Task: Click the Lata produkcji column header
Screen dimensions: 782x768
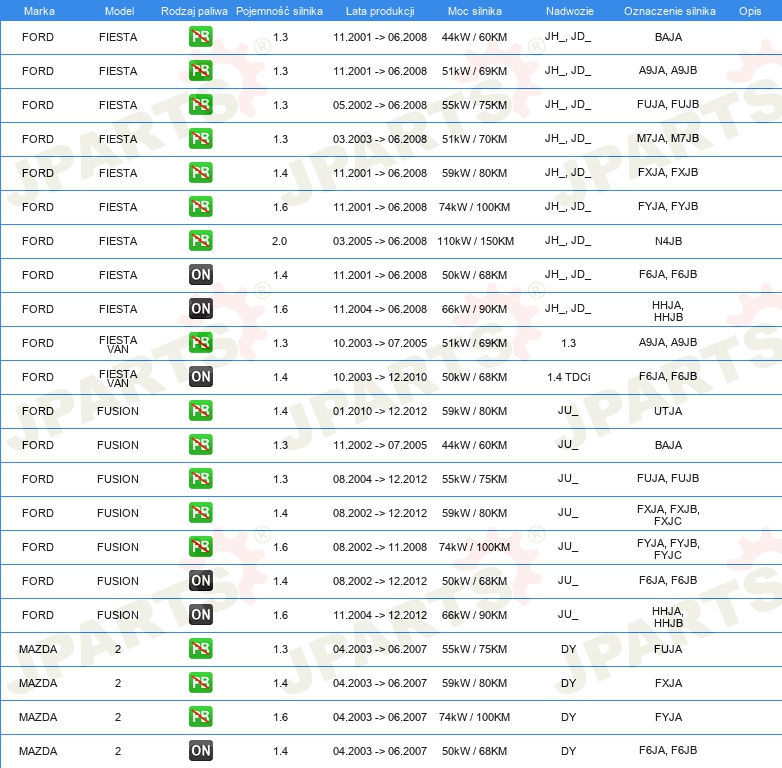Action: (380, 11)
